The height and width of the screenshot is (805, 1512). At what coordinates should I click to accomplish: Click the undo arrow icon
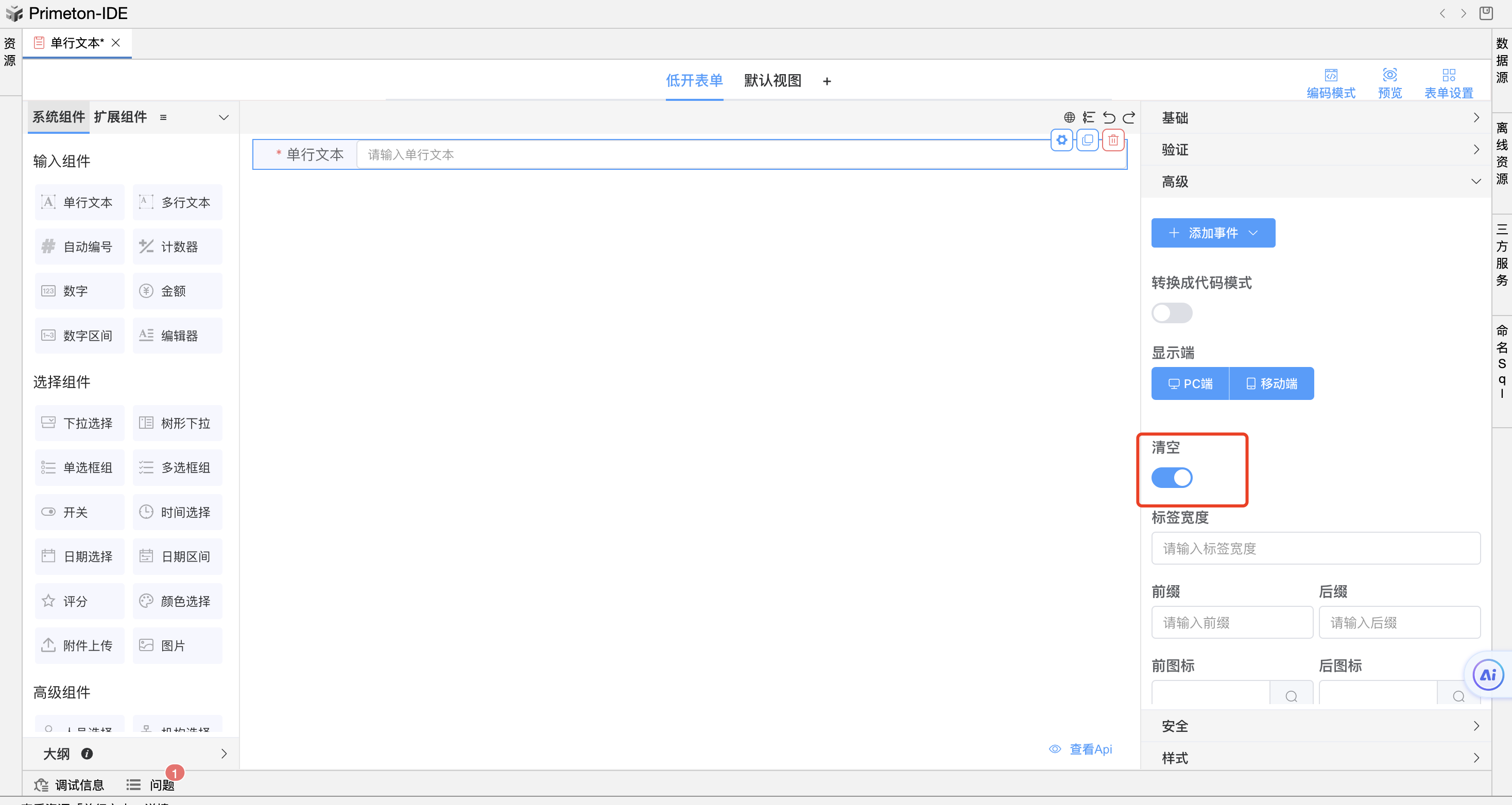[1109, 117]
